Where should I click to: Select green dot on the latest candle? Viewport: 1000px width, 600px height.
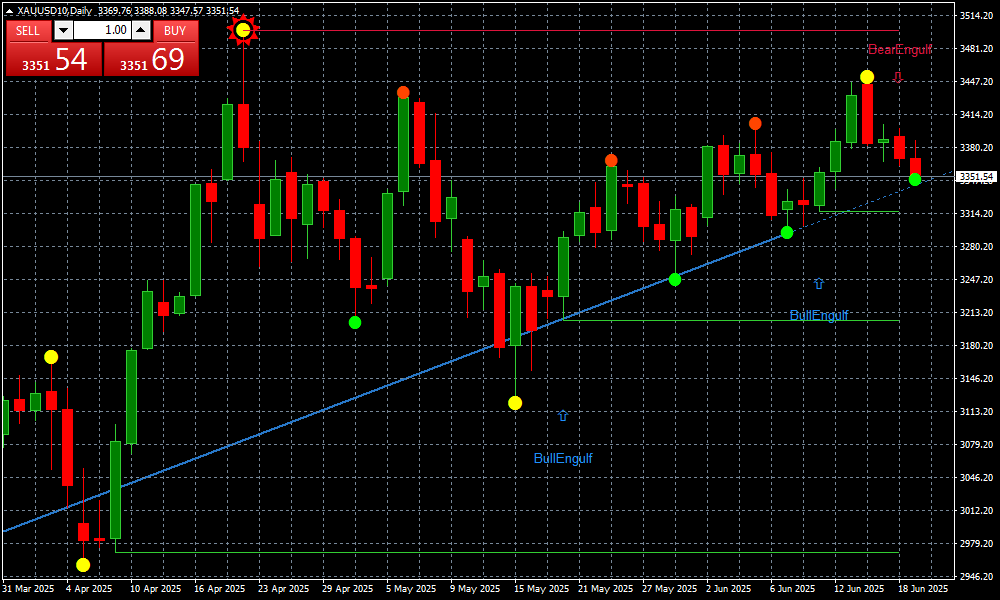[915, 179]
